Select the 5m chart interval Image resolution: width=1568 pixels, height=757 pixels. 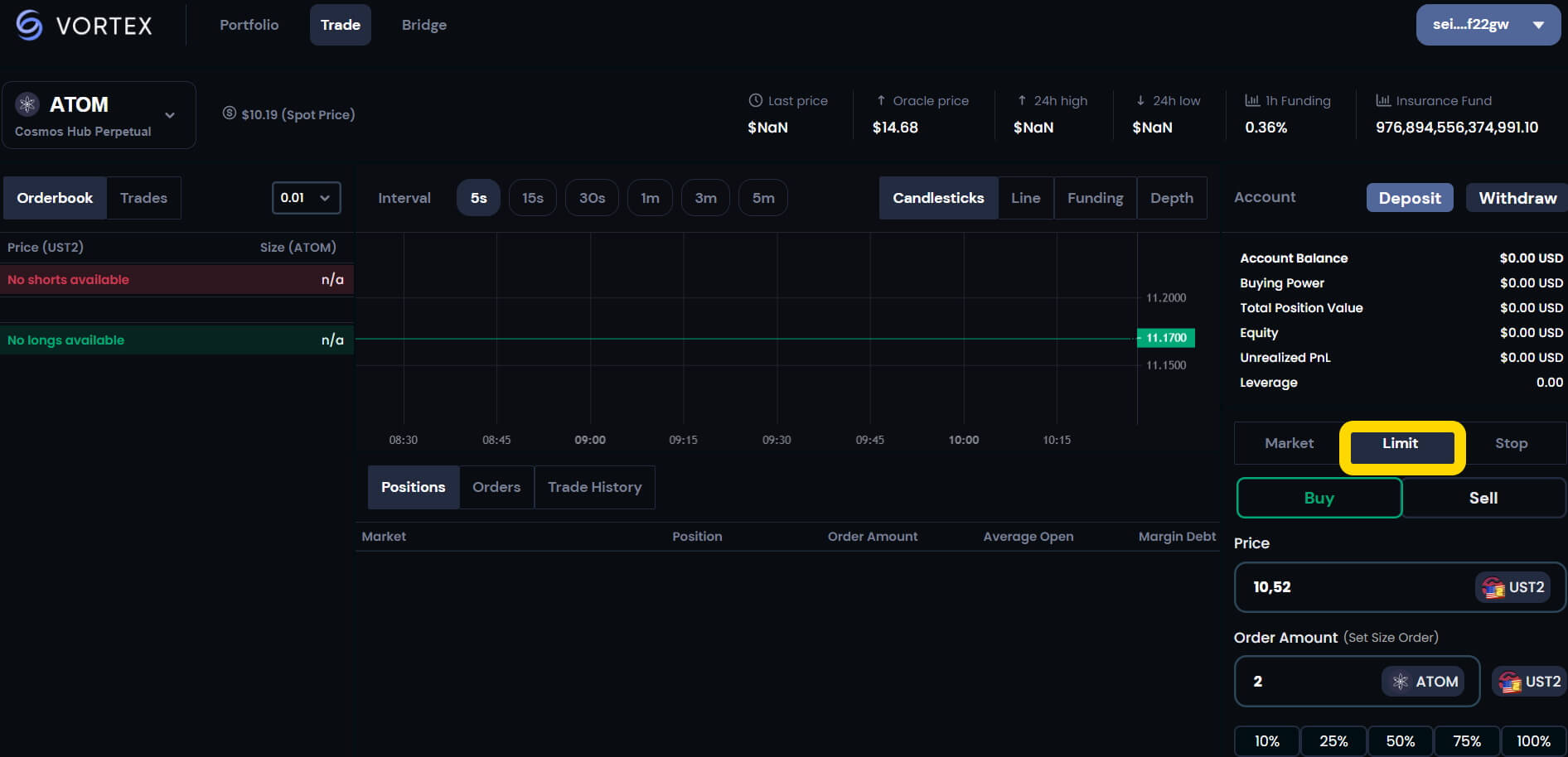click(763, 198)
